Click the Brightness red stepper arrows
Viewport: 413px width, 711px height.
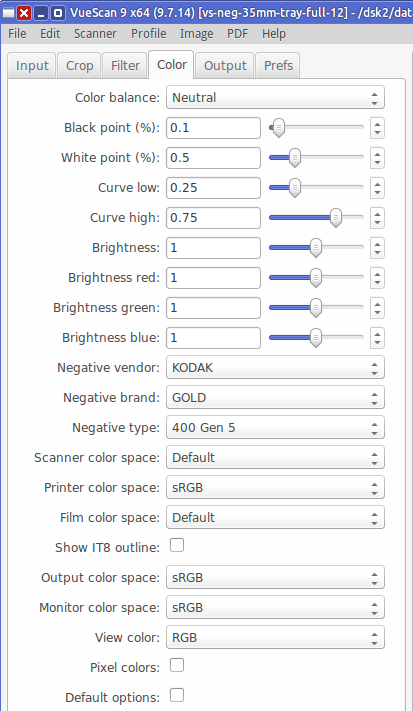(377, 278)
